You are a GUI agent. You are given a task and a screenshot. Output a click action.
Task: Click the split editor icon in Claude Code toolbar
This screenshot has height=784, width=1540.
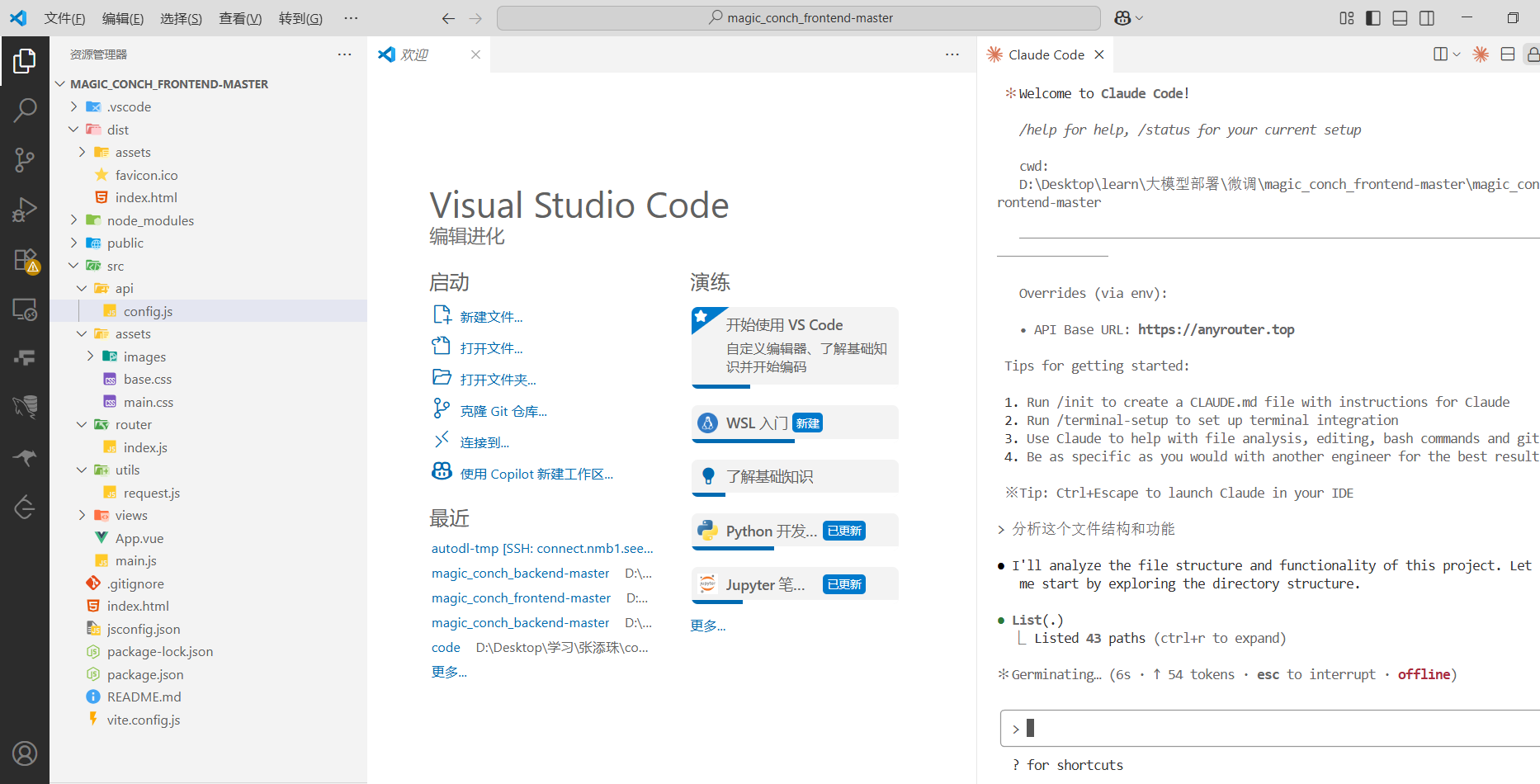click(x=1441, y=54)
